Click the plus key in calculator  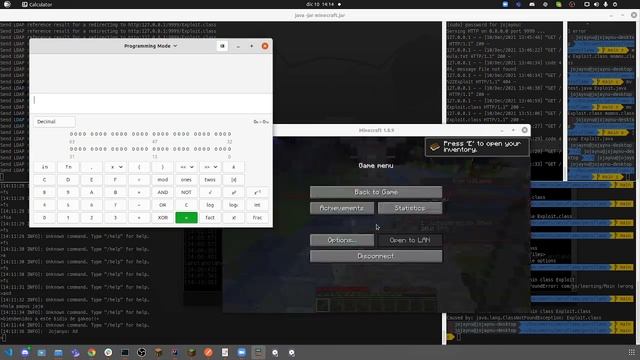click(139, 218)
